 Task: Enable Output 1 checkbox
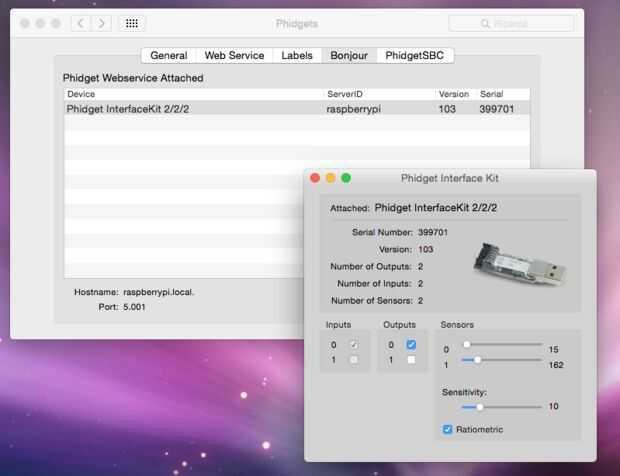[x=411, y=360]
